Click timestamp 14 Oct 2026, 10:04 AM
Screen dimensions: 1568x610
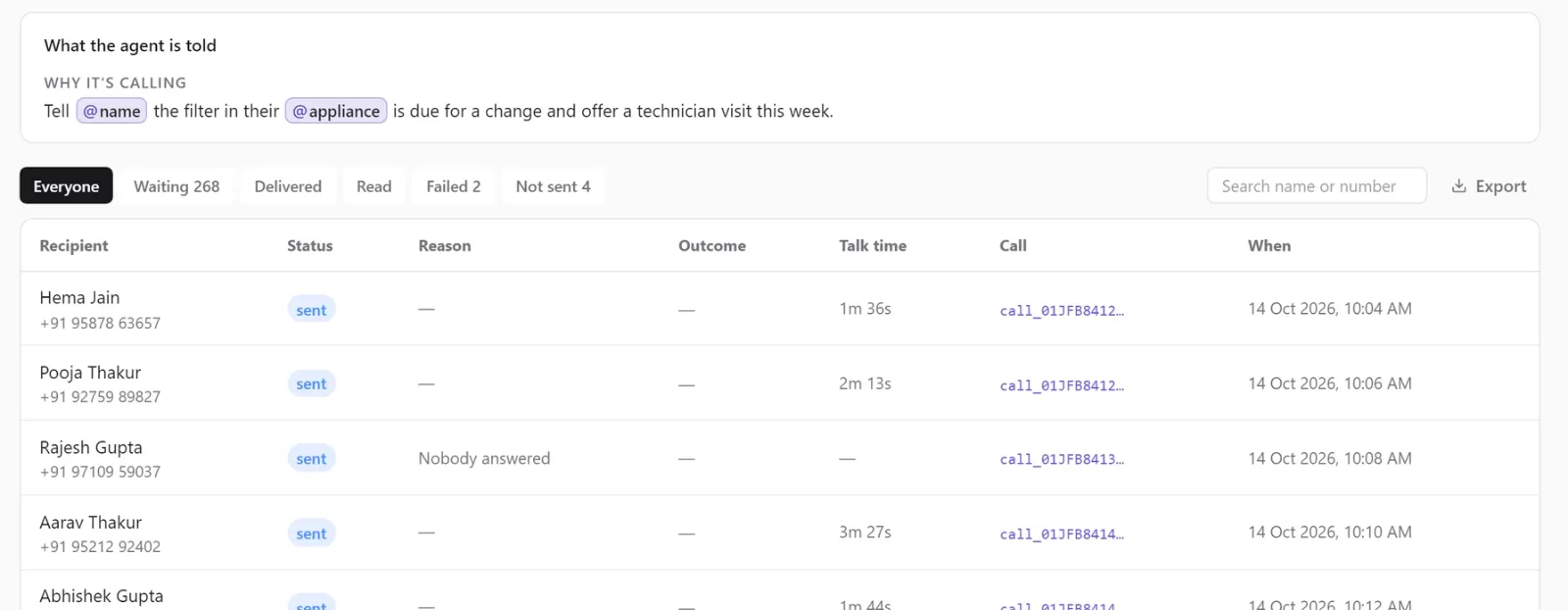point(1330,308)
